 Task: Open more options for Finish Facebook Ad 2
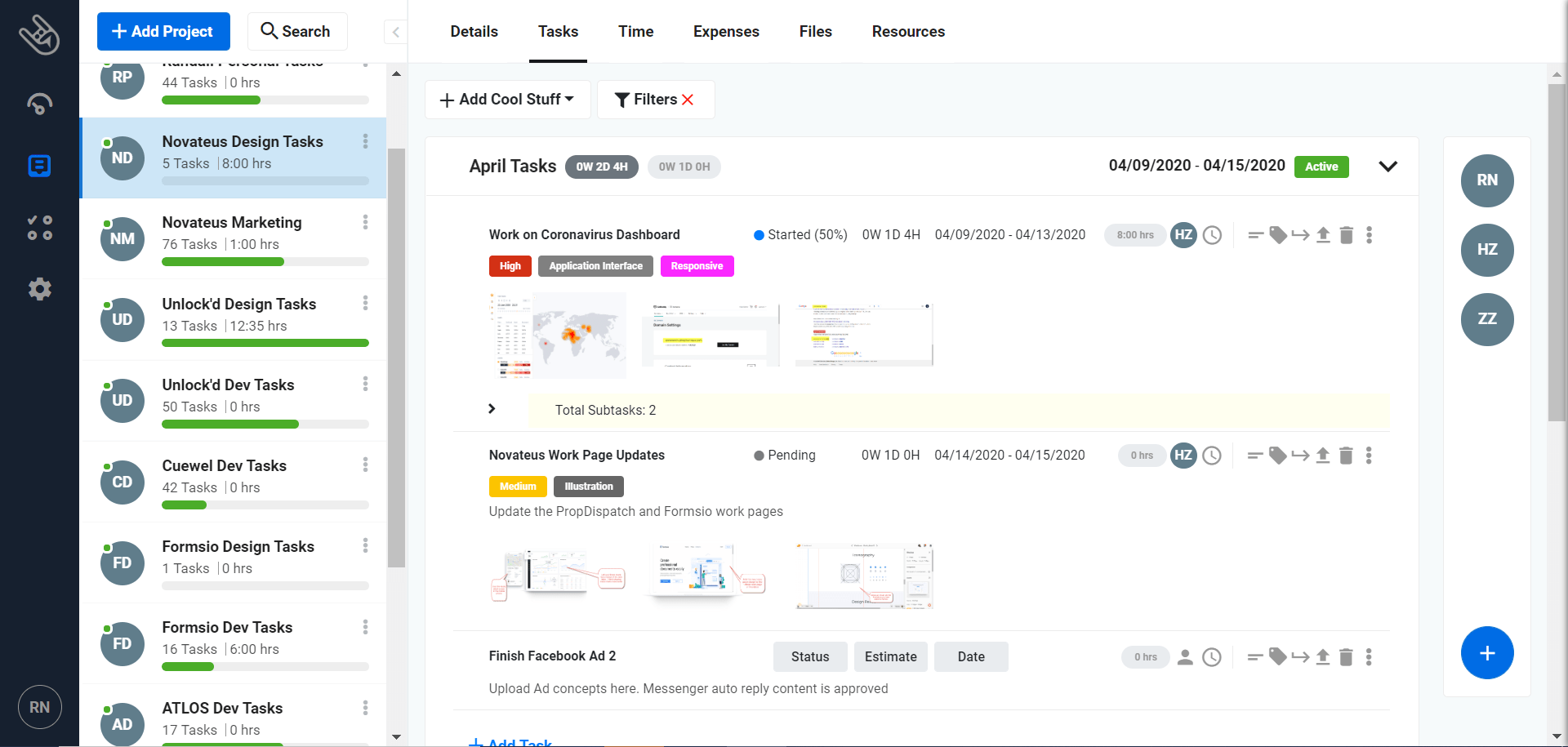1369,656
